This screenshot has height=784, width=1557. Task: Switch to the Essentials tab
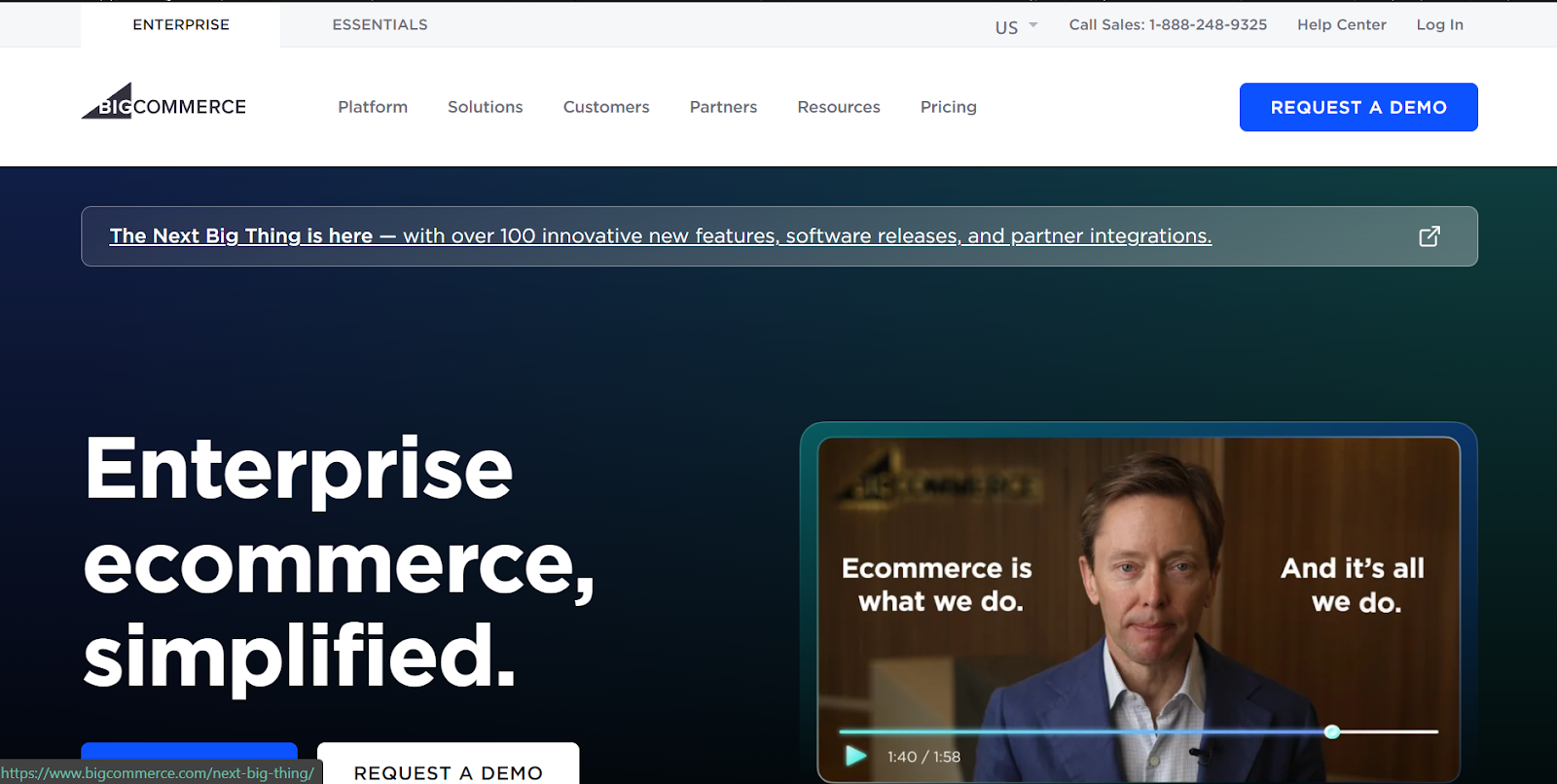point(380,24)
